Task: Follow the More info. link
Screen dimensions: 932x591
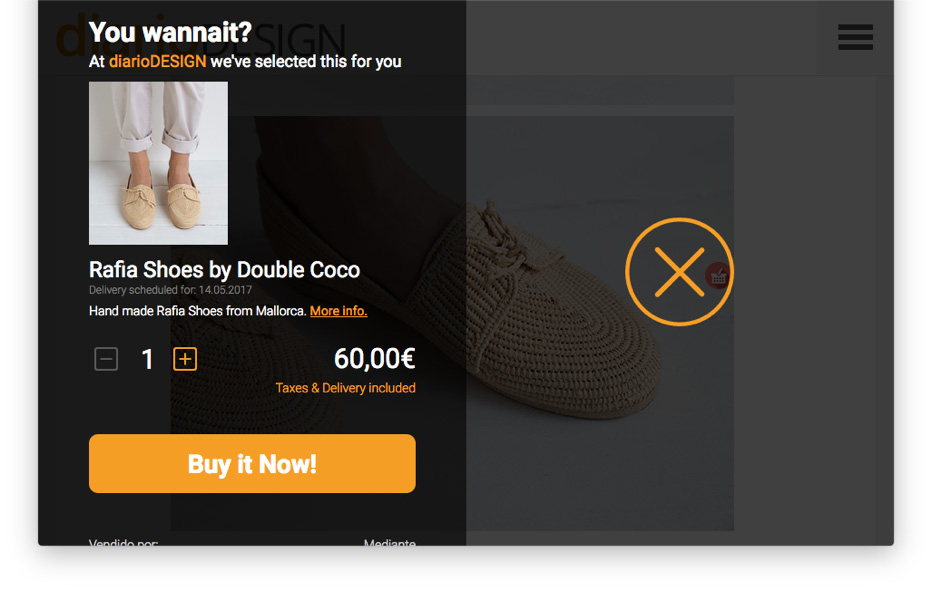Action: 338,311
